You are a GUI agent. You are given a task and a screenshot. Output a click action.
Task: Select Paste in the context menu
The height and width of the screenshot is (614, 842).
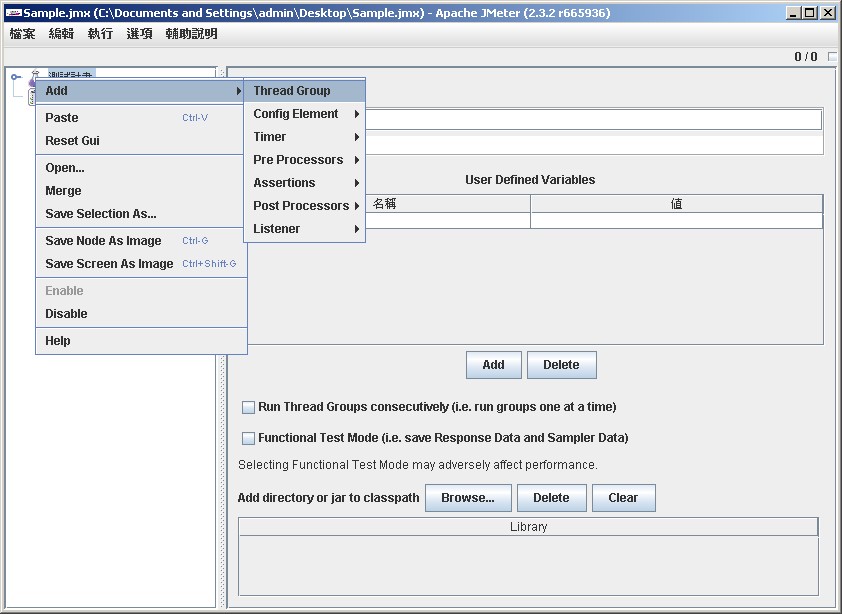tap(141, 118)
